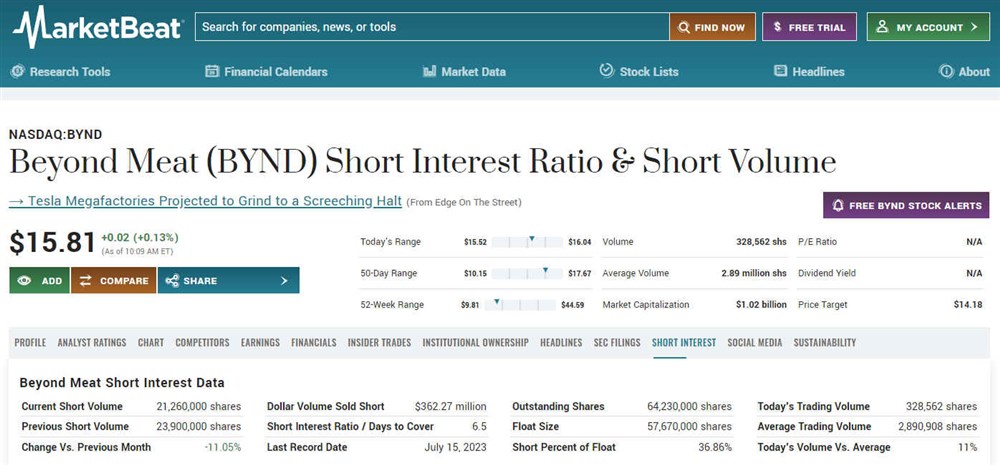Screen dimensions: 1000x465
Task: Switch to the Analyst Ratings tab
Action: (92, 343)
